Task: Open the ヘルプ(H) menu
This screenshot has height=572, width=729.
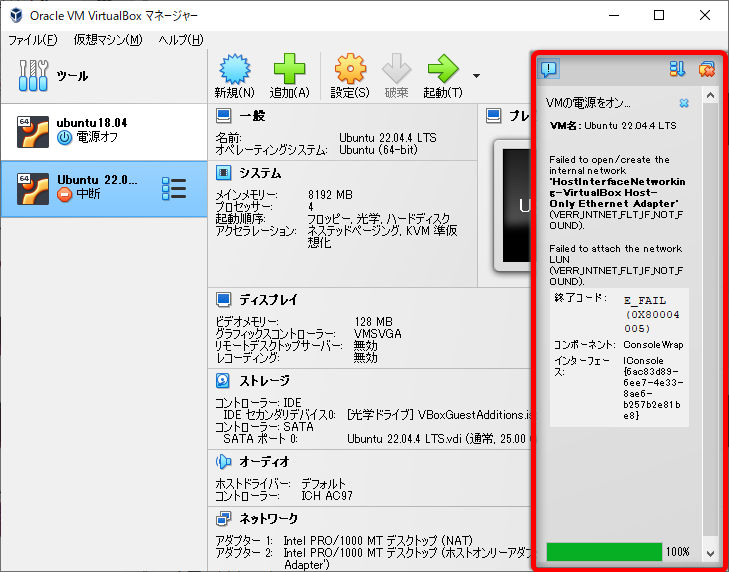Action: (181, 40)
